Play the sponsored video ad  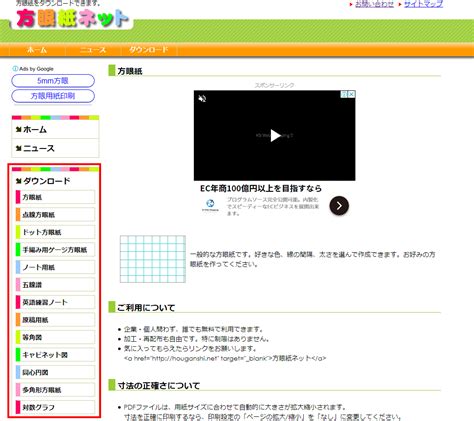pos(275,136)
